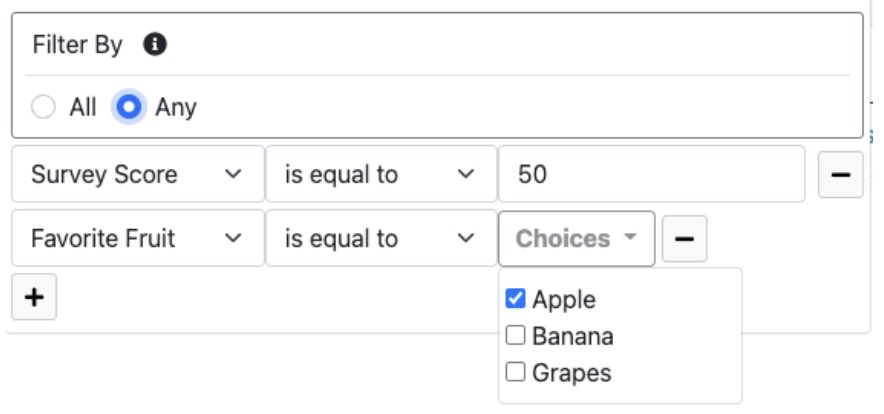
Task: Open the Favorite Fruit field dropdown
Action: (137, 239)
